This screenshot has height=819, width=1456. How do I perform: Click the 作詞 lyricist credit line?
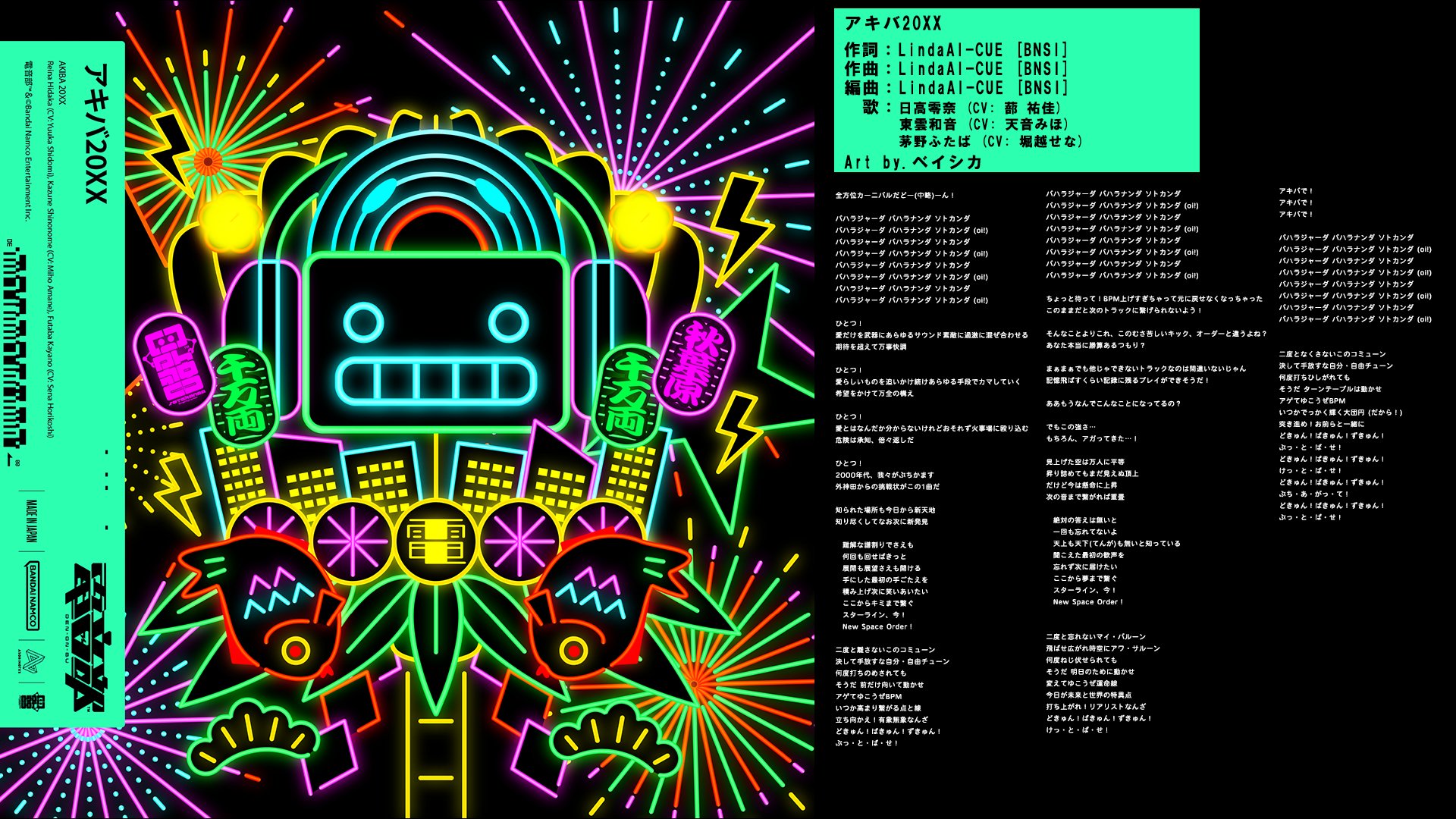click(x=956, y=50)
